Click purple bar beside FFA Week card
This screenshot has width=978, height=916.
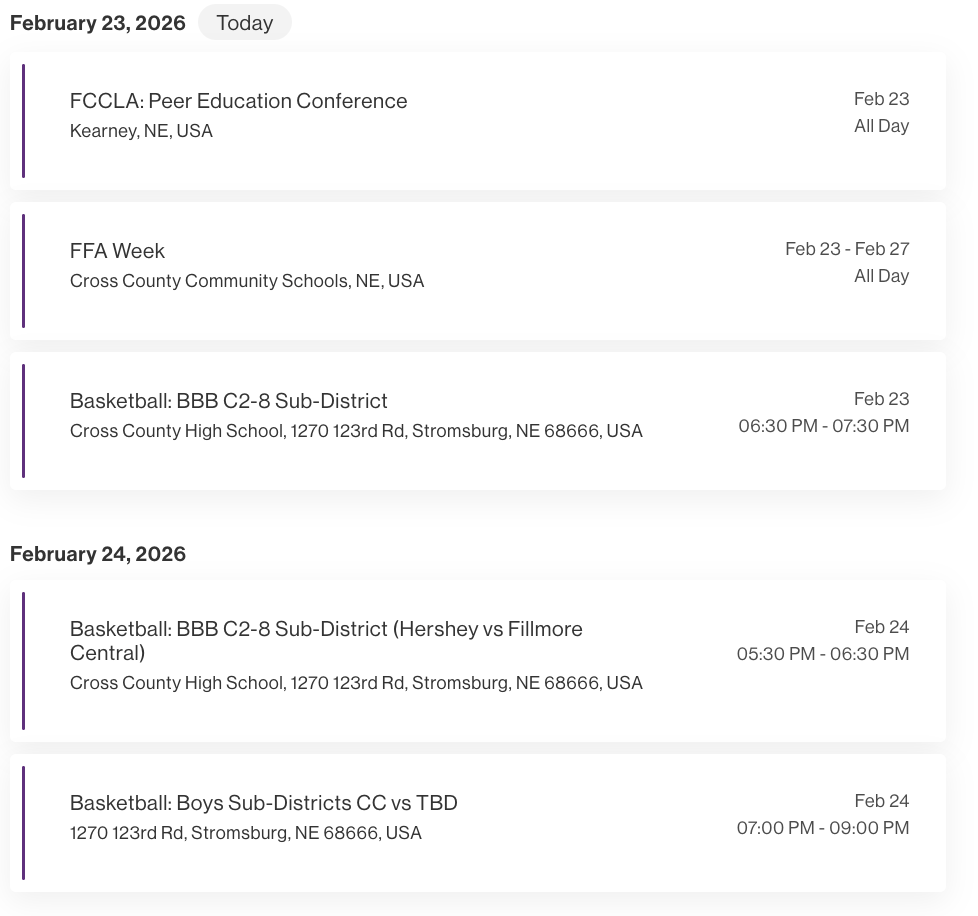23,271
